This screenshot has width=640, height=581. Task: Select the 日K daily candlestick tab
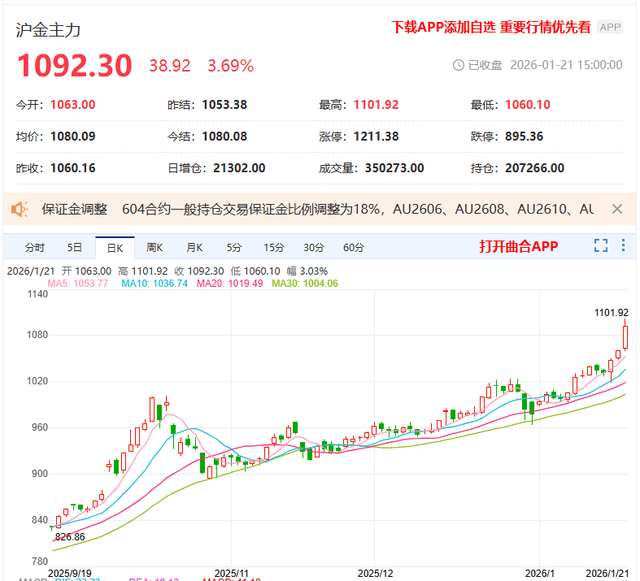pos(114,247)
